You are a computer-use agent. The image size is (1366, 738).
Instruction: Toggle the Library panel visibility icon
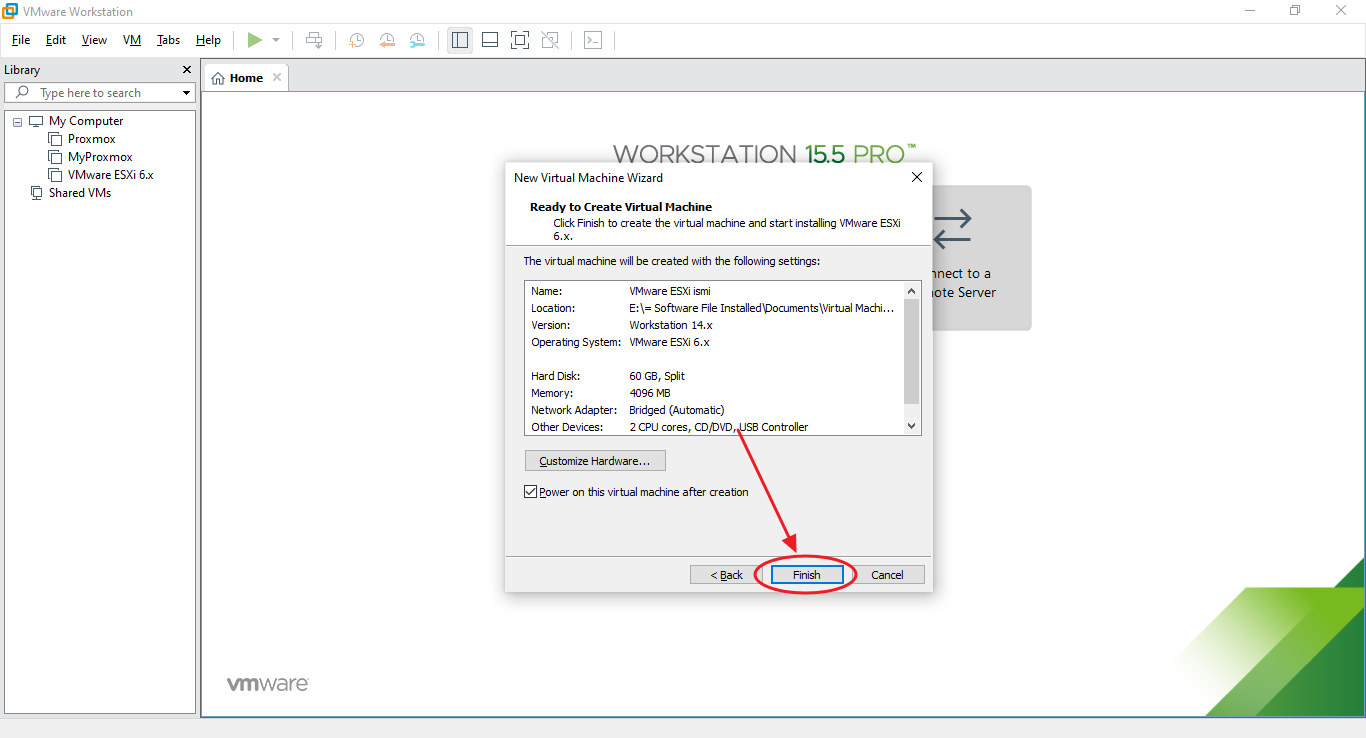459,40
